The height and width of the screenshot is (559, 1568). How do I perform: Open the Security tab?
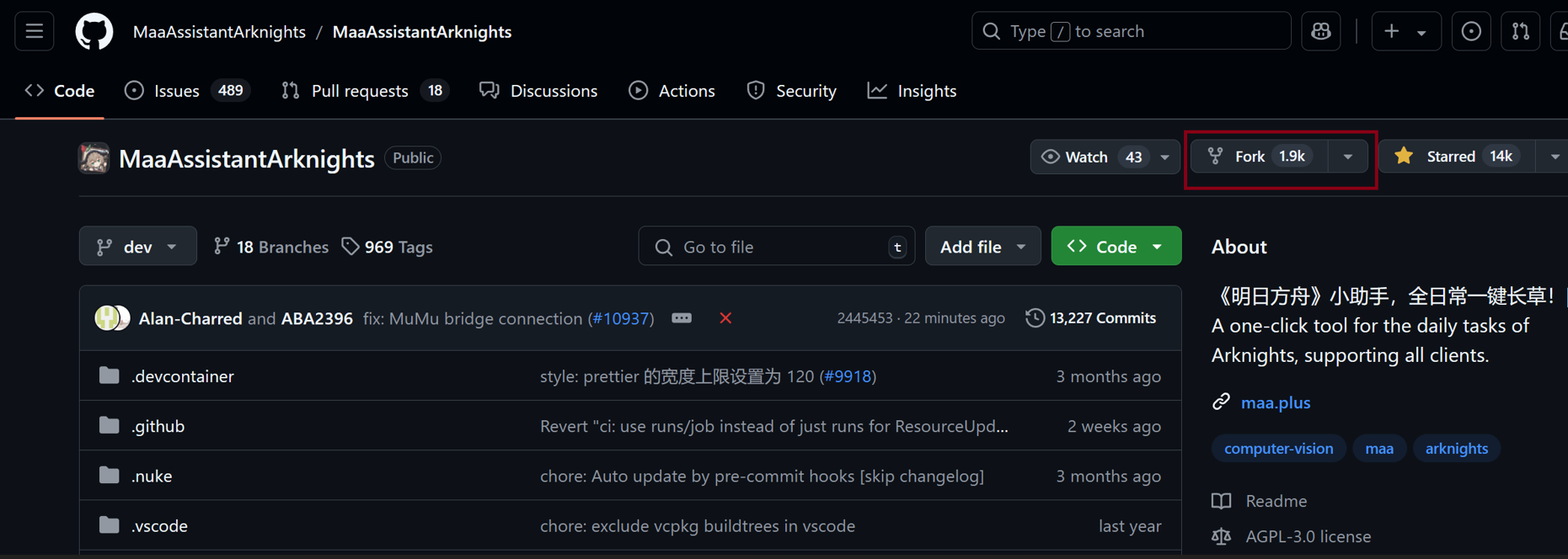(792, 91)
